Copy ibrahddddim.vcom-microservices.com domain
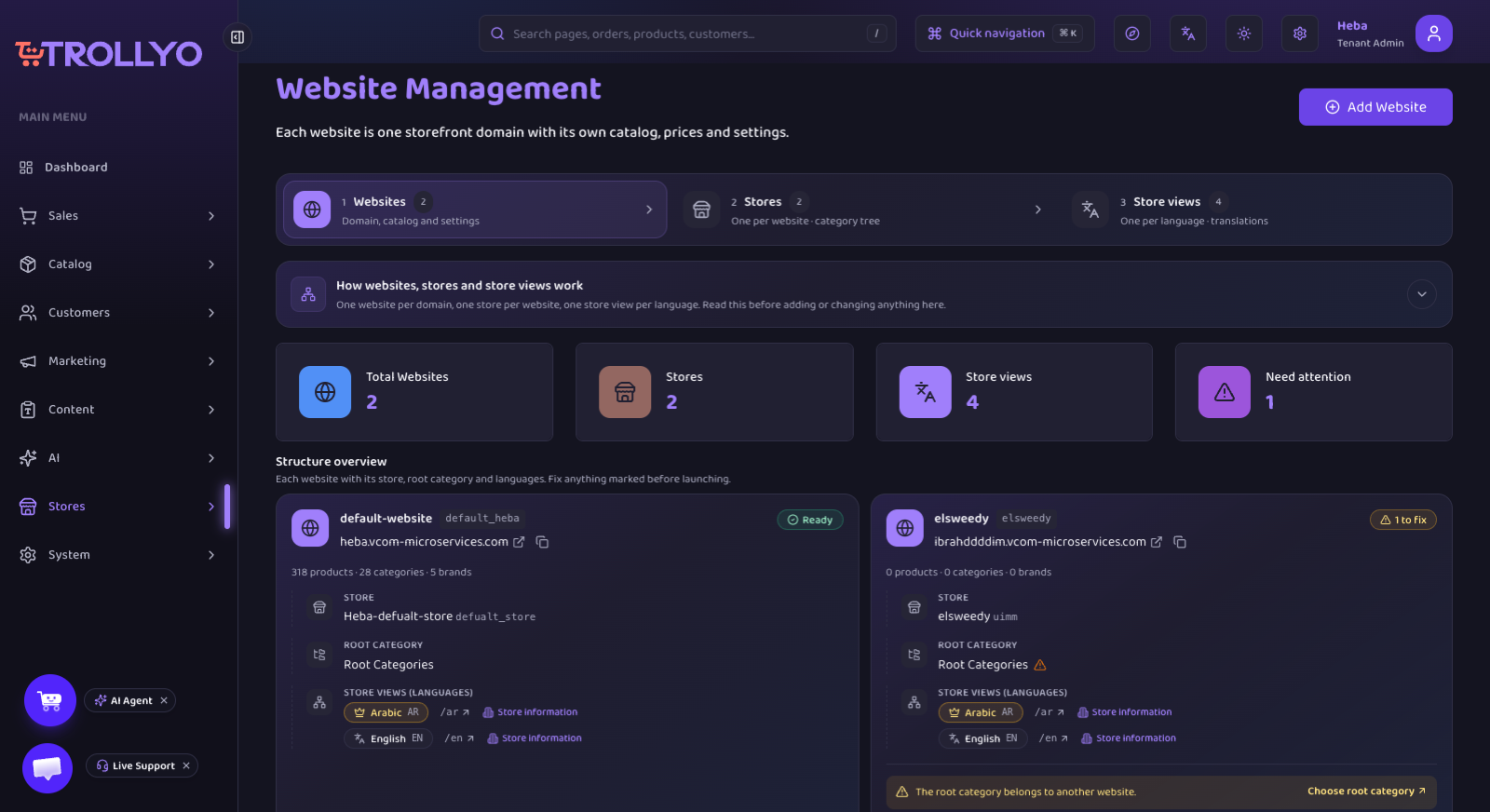Screen dimensions: 1490x812 click(1180, 542)
